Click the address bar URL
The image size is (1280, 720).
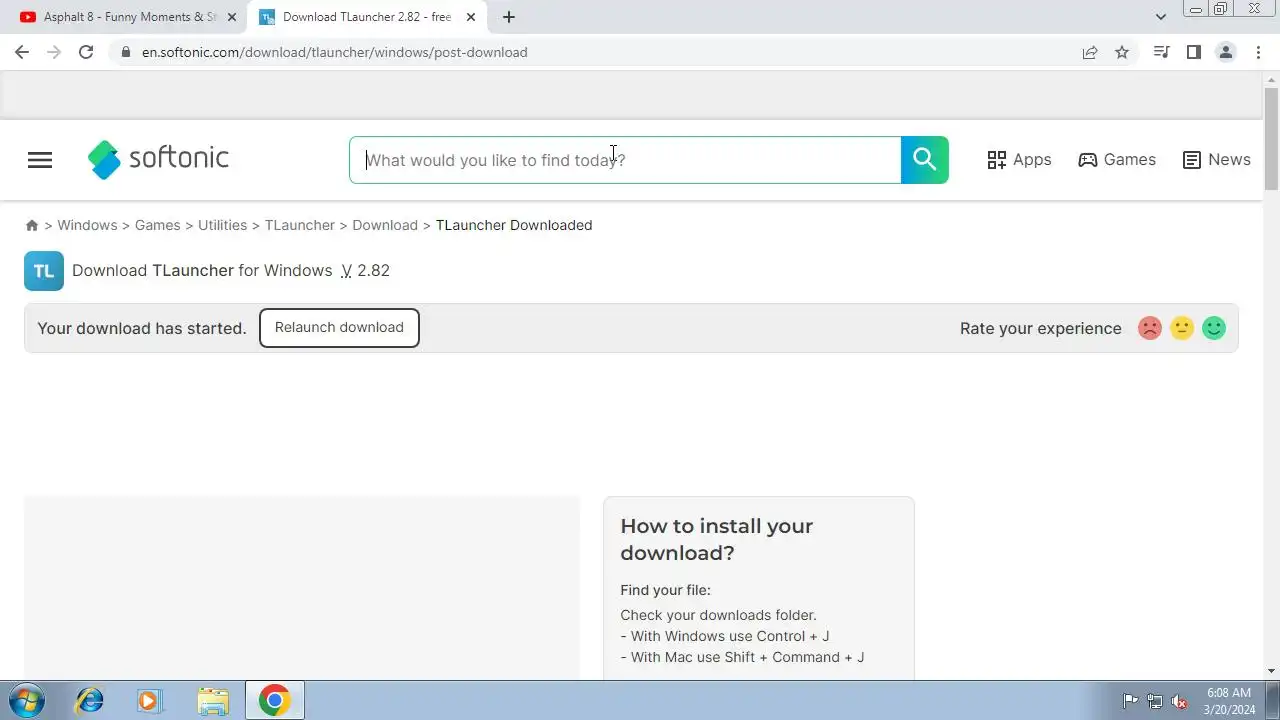334,52
